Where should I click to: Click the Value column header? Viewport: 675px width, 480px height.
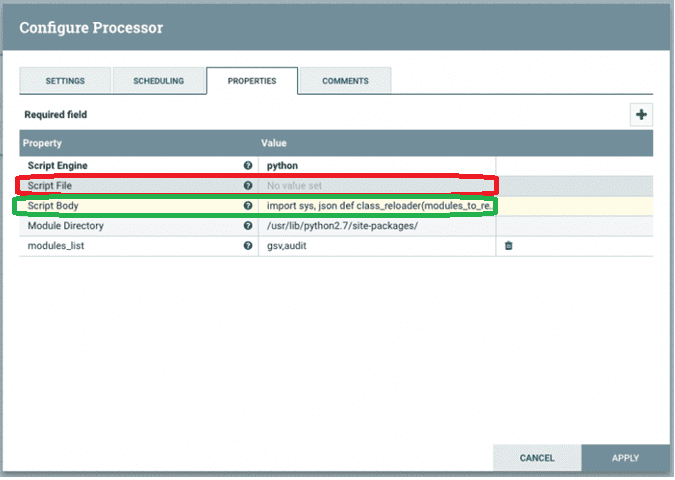(274, 144)
